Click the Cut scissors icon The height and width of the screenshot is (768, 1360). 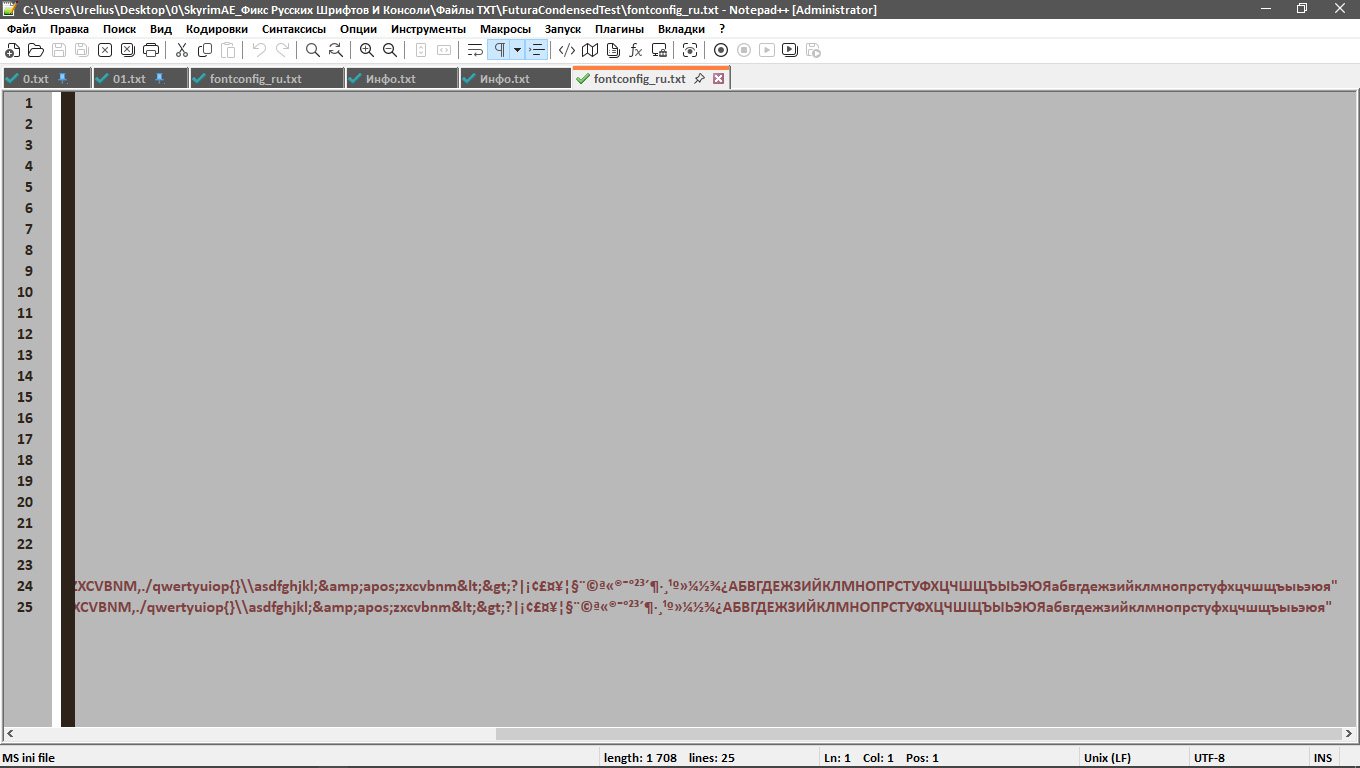point(182,50)
